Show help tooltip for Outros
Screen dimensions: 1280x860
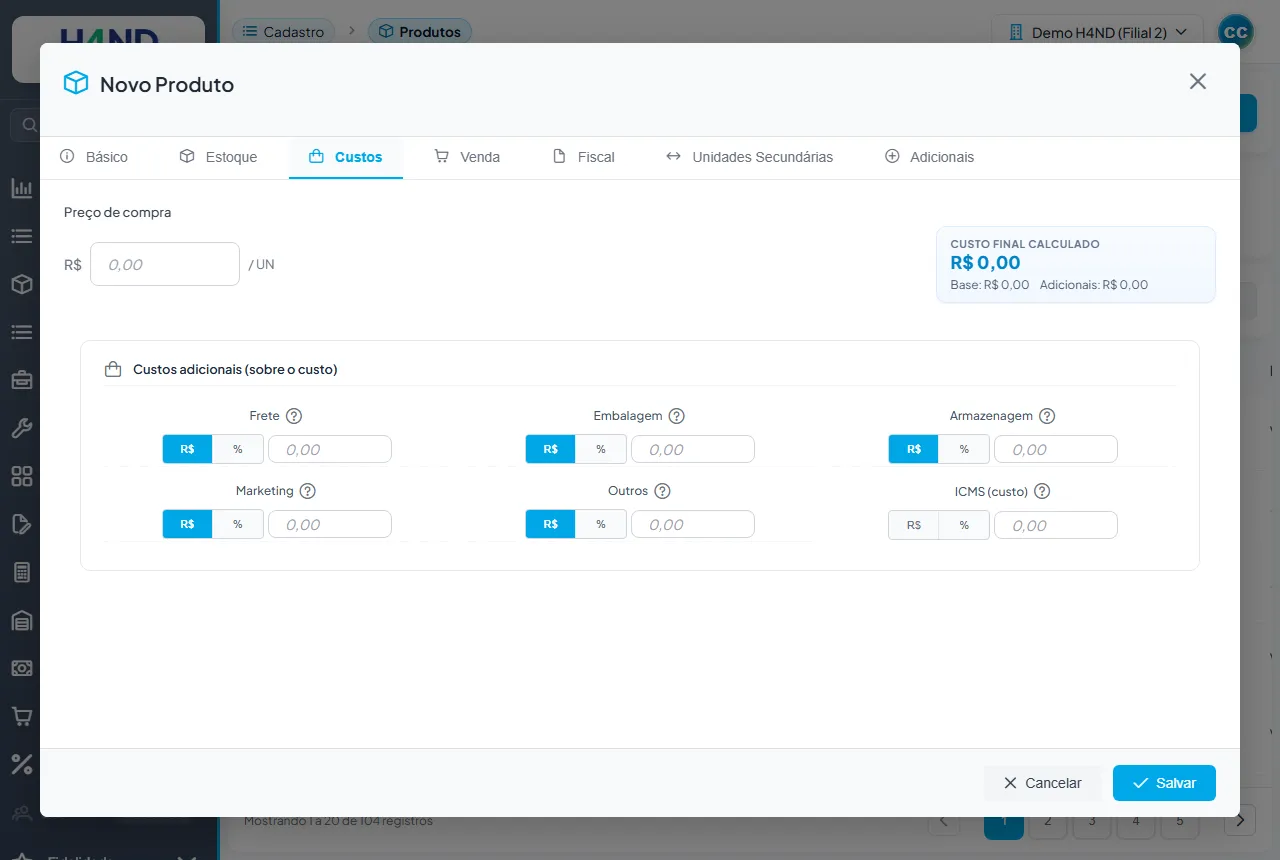662,491
